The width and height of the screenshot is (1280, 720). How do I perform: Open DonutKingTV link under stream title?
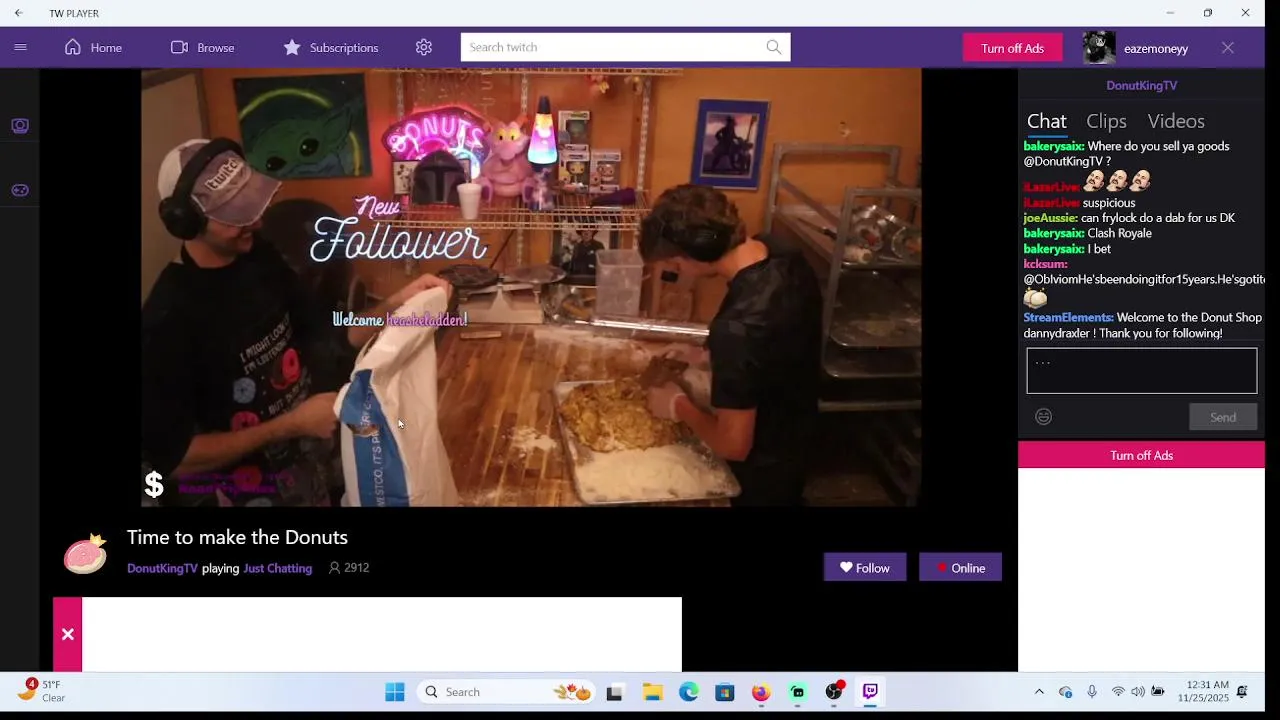(162, 568)
